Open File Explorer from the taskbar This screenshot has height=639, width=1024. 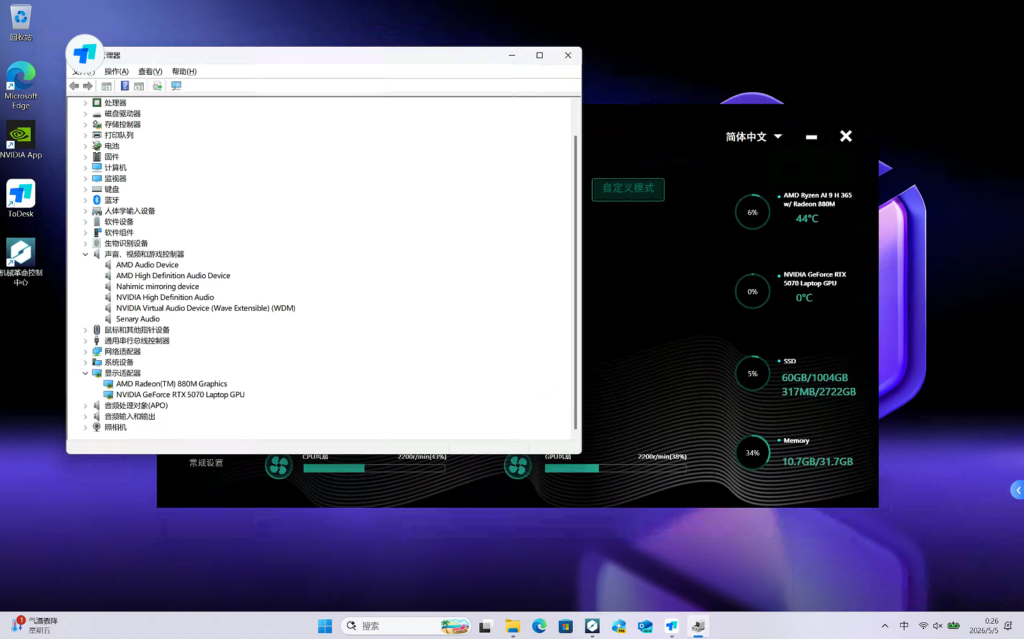coord(513,626)
